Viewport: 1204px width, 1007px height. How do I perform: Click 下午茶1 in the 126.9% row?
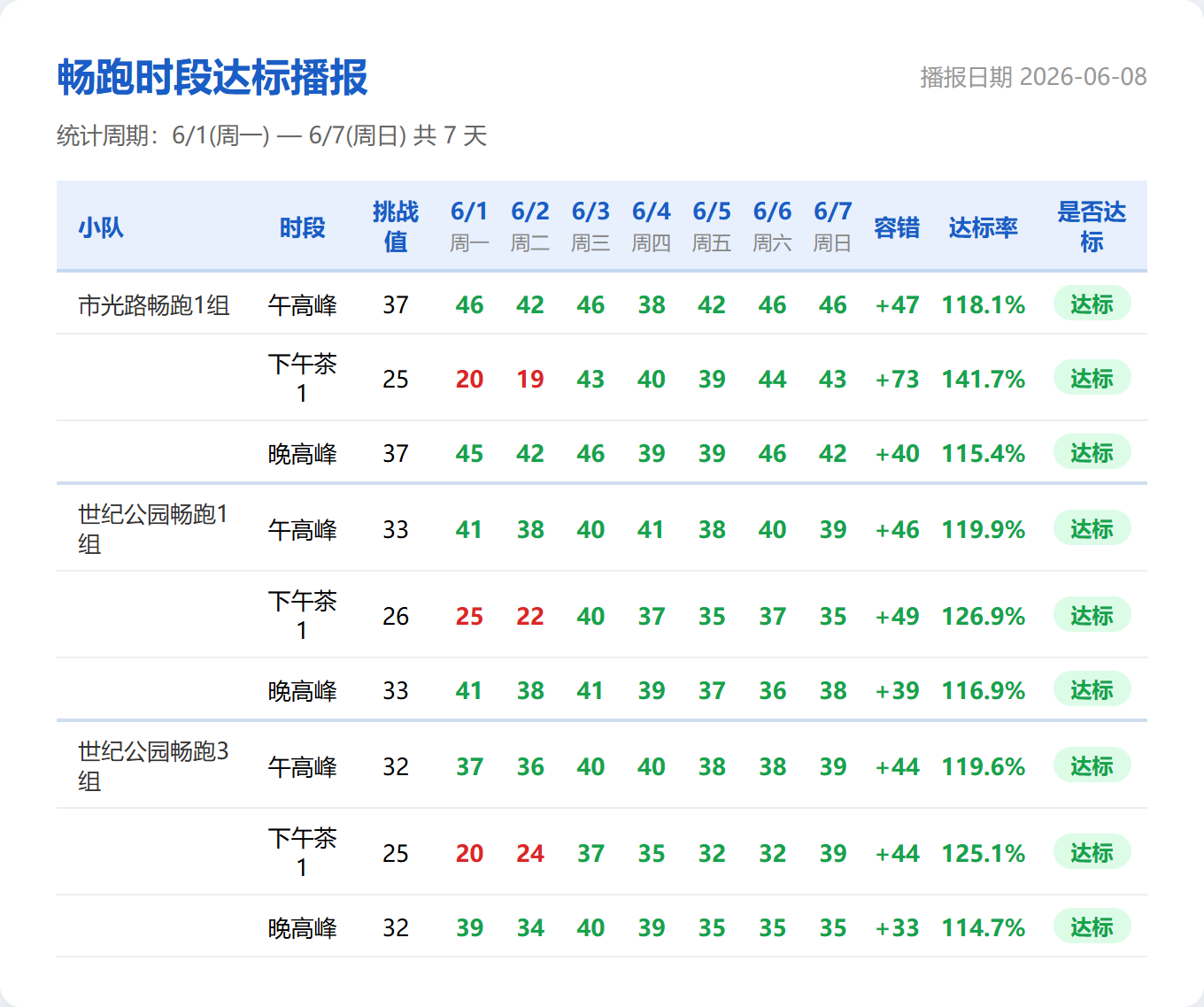pyautogui.click(x=303, y=616)
